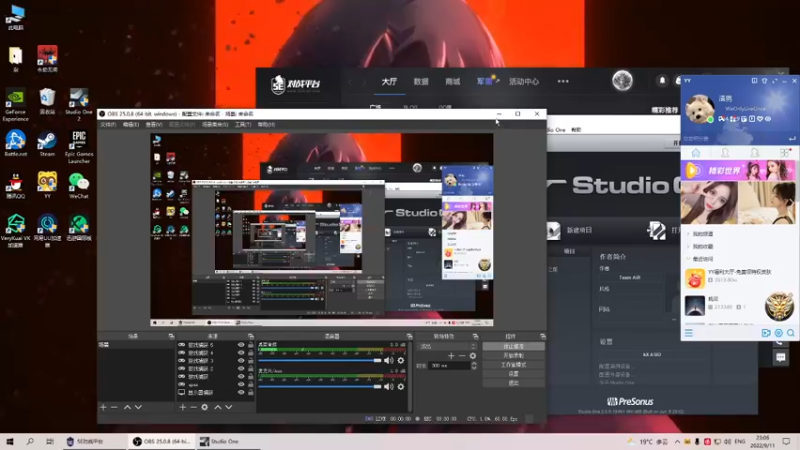Hide the 游戏捕获 3 source with eye icon
Screen dimensions: 800x450
point(241,361)
